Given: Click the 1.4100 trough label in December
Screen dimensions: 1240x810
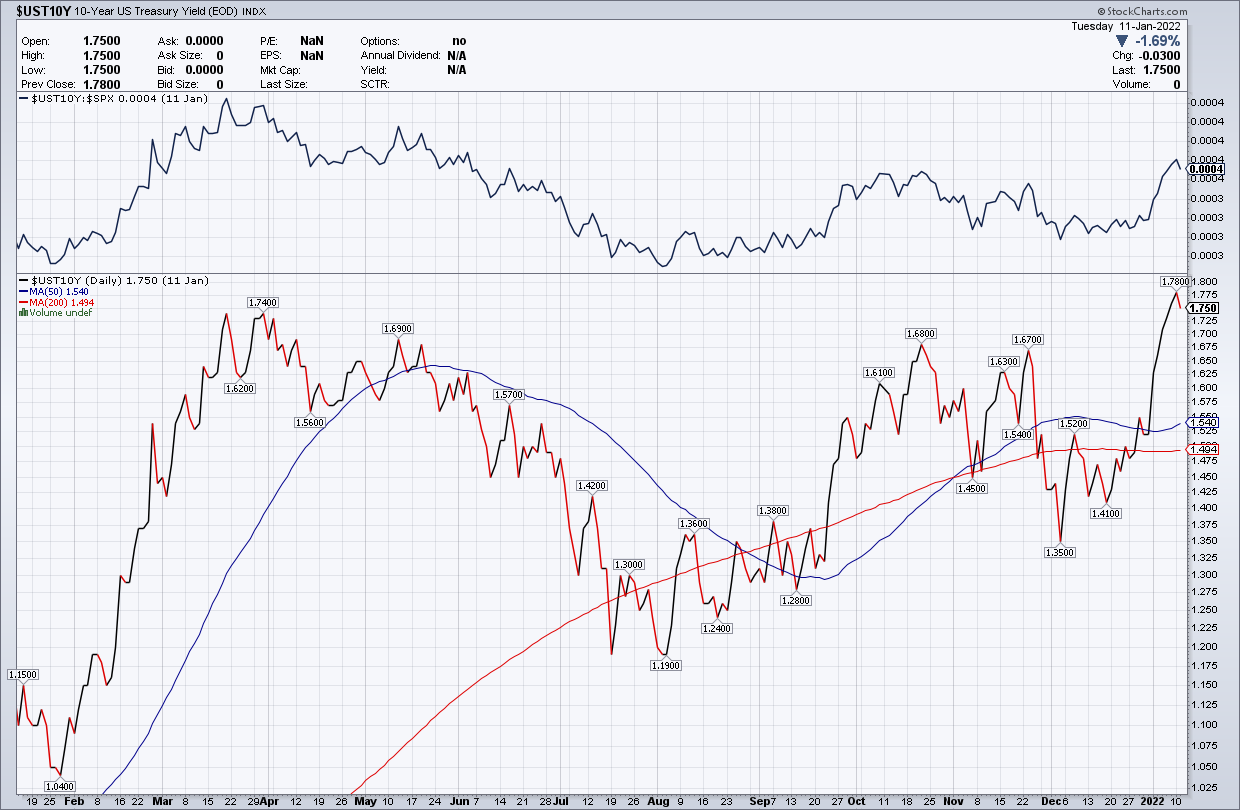Looking at the screenshot, I should [x=1106, y=513].
